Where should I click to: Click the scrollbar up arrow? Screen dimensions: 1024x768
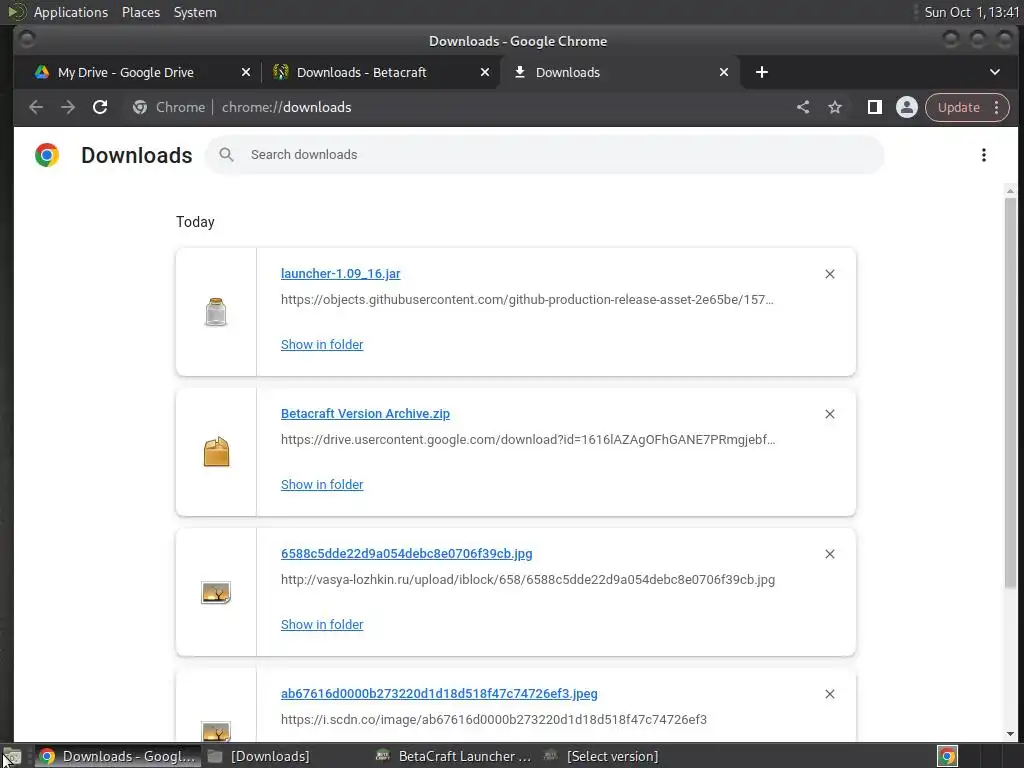pyautogui.click(x=1010, y=191)
